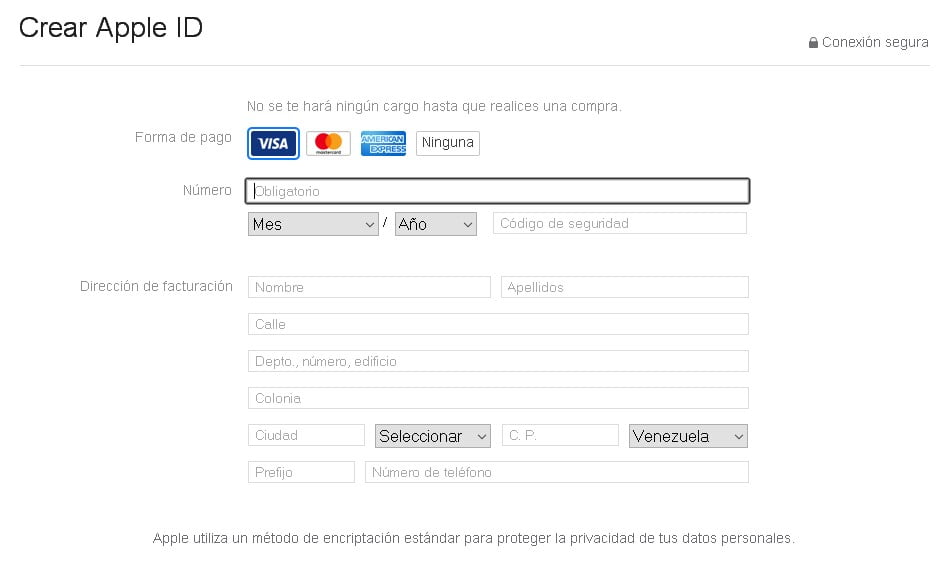
Task: Click the Código de seguridad field
Action: [x=620, y=223]
